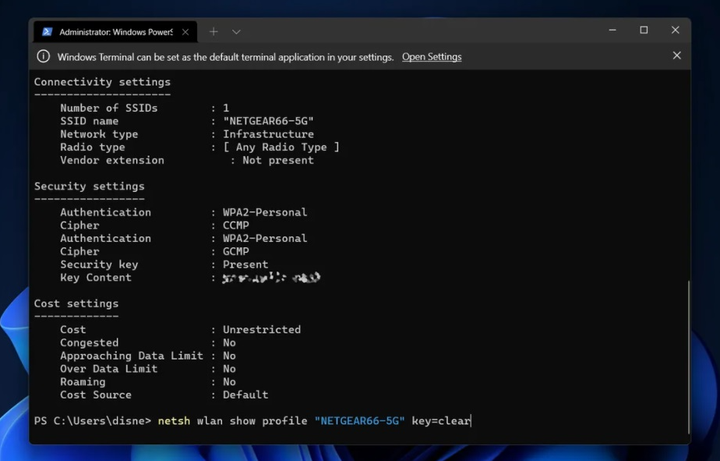Maximize the Windows Terminal window

pos(644,31)
